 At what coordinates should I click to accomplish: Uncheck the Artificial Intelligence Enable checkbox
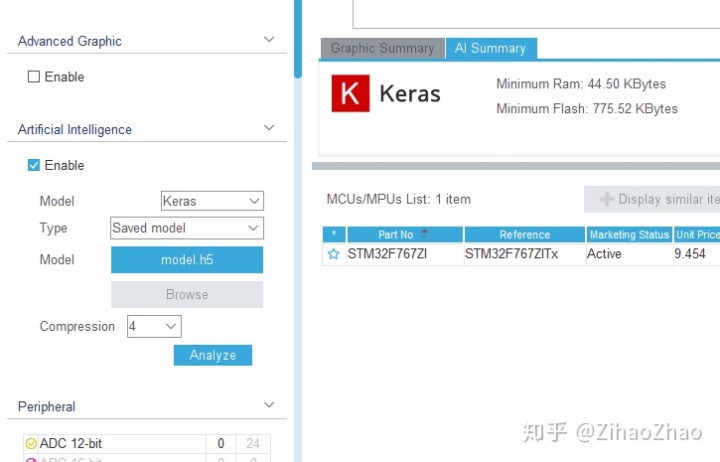pyautogui.click(x=34, y=165)
